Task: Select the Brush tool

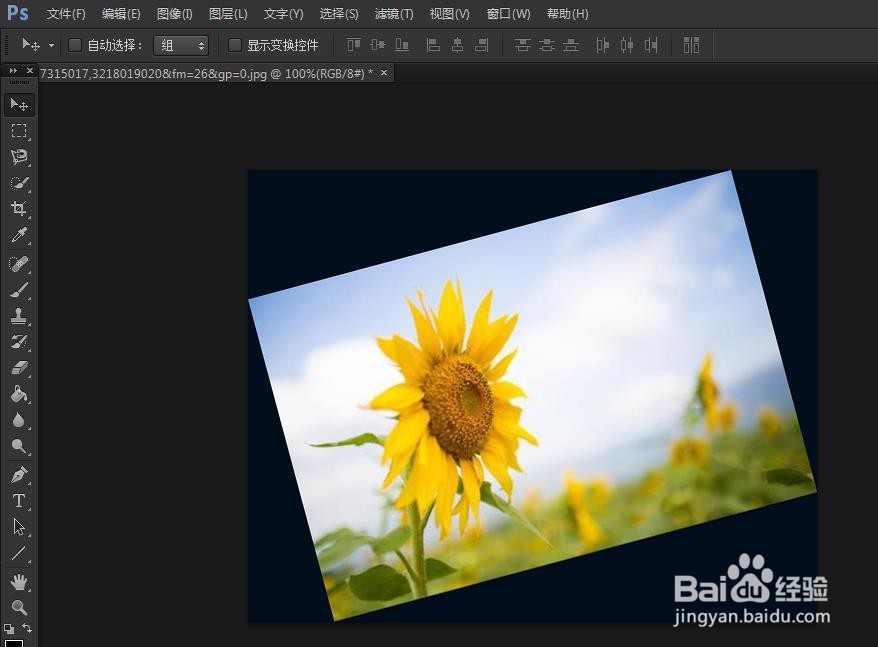Action: click(x=19, y=290)
